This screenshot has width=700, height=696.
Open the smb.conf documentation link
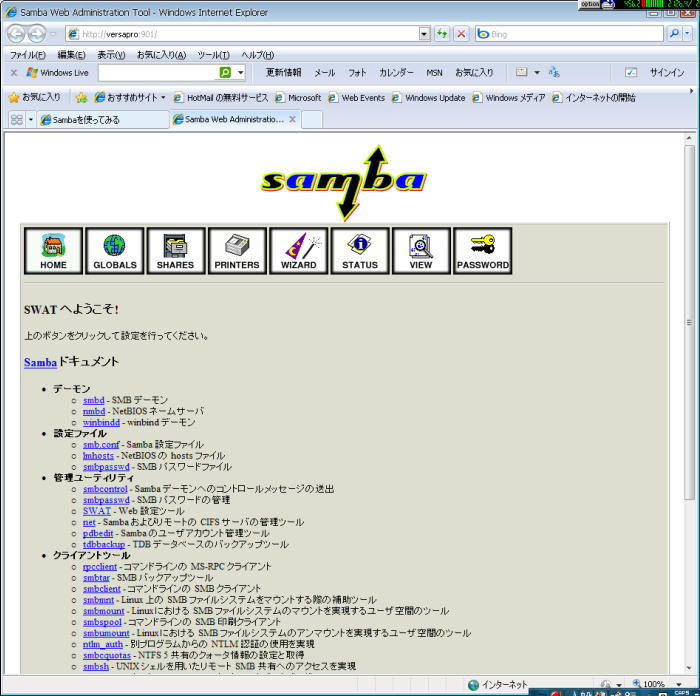point(101,445)
